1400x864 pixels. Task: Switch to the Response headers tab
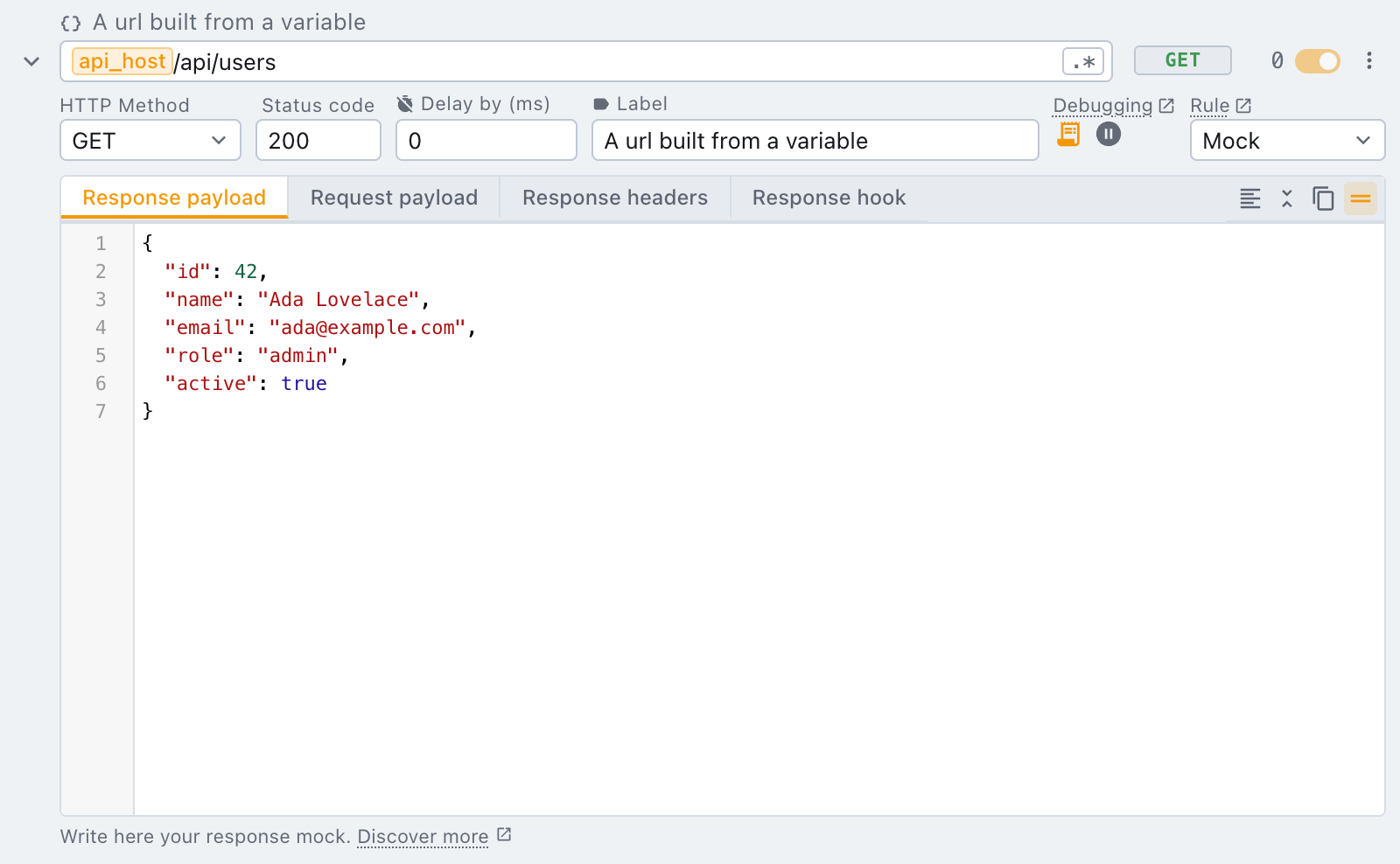tap(615, 198)
